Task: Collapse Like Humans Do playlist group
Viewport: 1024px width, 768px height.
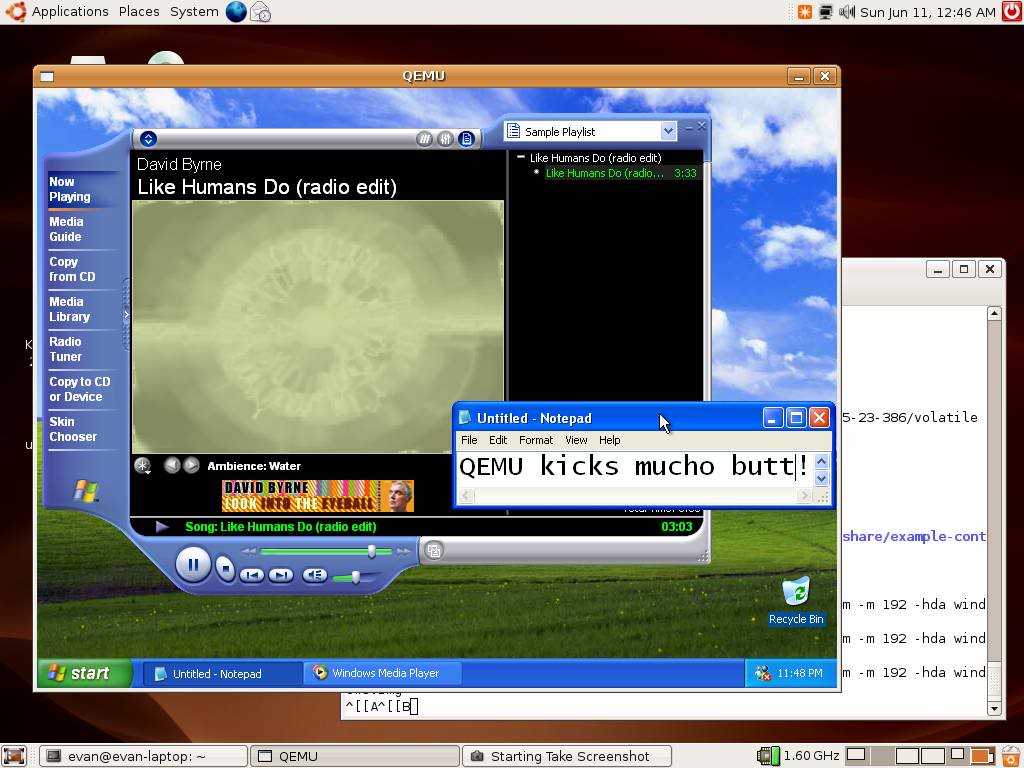Action: point(521,157)
